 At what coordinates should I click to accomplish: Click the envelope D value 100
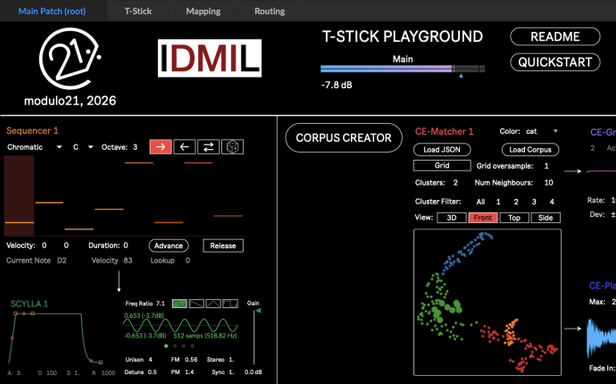[52, 373]
